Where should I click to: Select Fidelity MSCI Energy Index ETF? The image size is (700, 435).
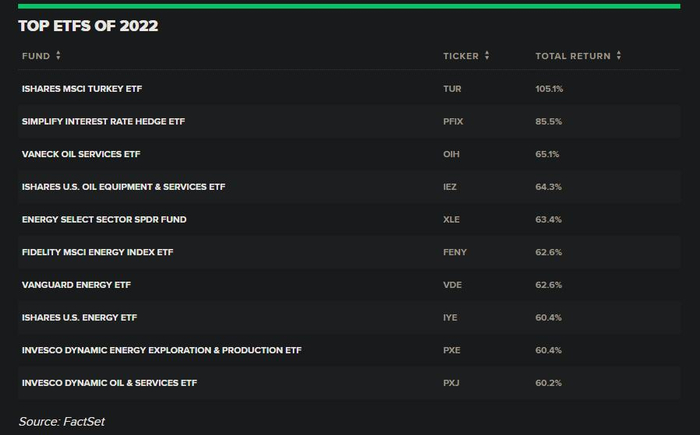97,252
